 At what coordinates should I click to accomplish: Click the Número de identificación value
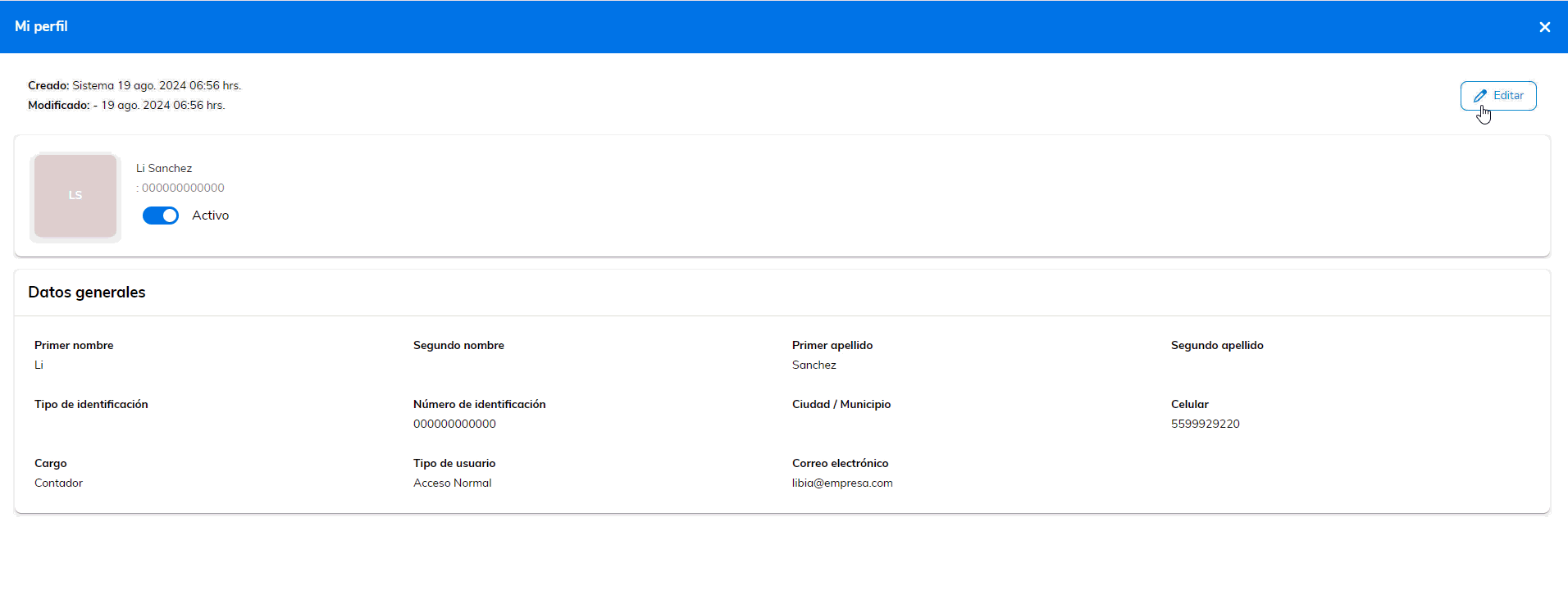(454, 424)
